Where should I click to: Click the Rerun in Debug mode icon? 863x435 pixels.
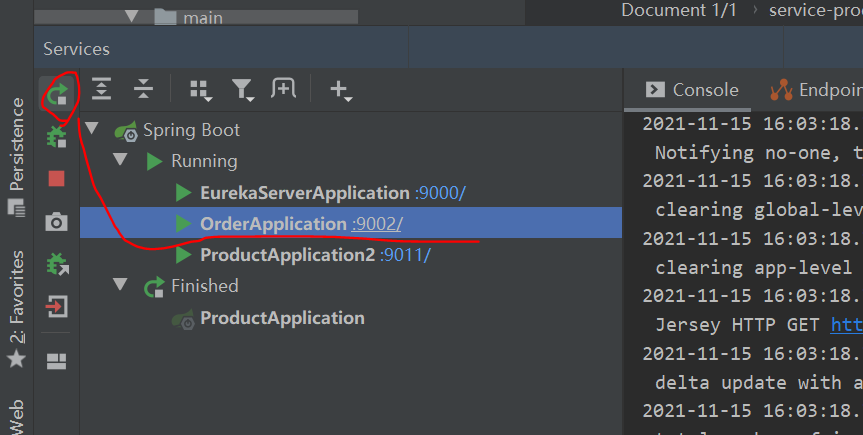coord(56,137)
